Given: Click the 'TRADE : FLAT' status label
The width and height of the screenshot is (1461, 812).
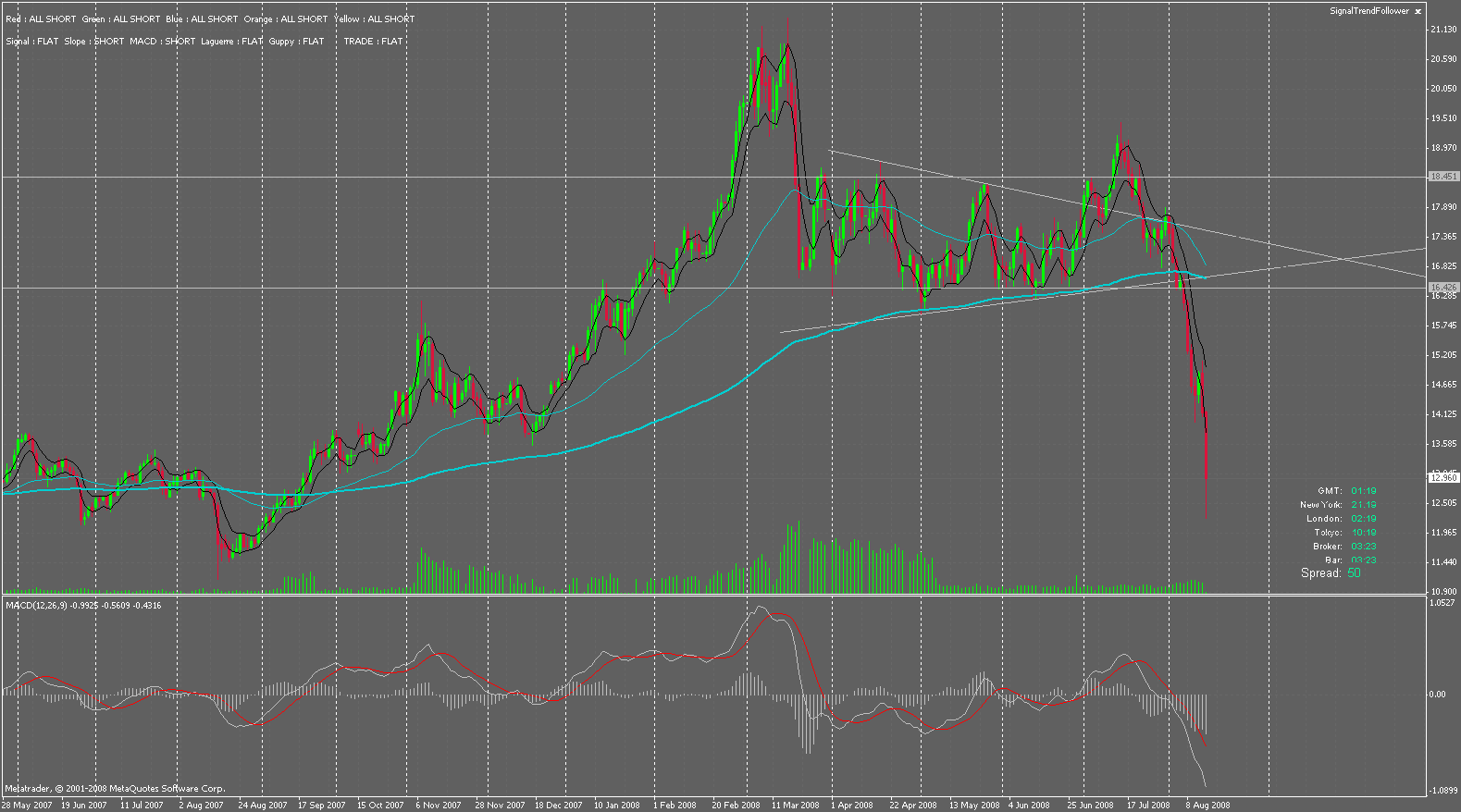Looking at the screenshot, I should (x=373, y=42).
